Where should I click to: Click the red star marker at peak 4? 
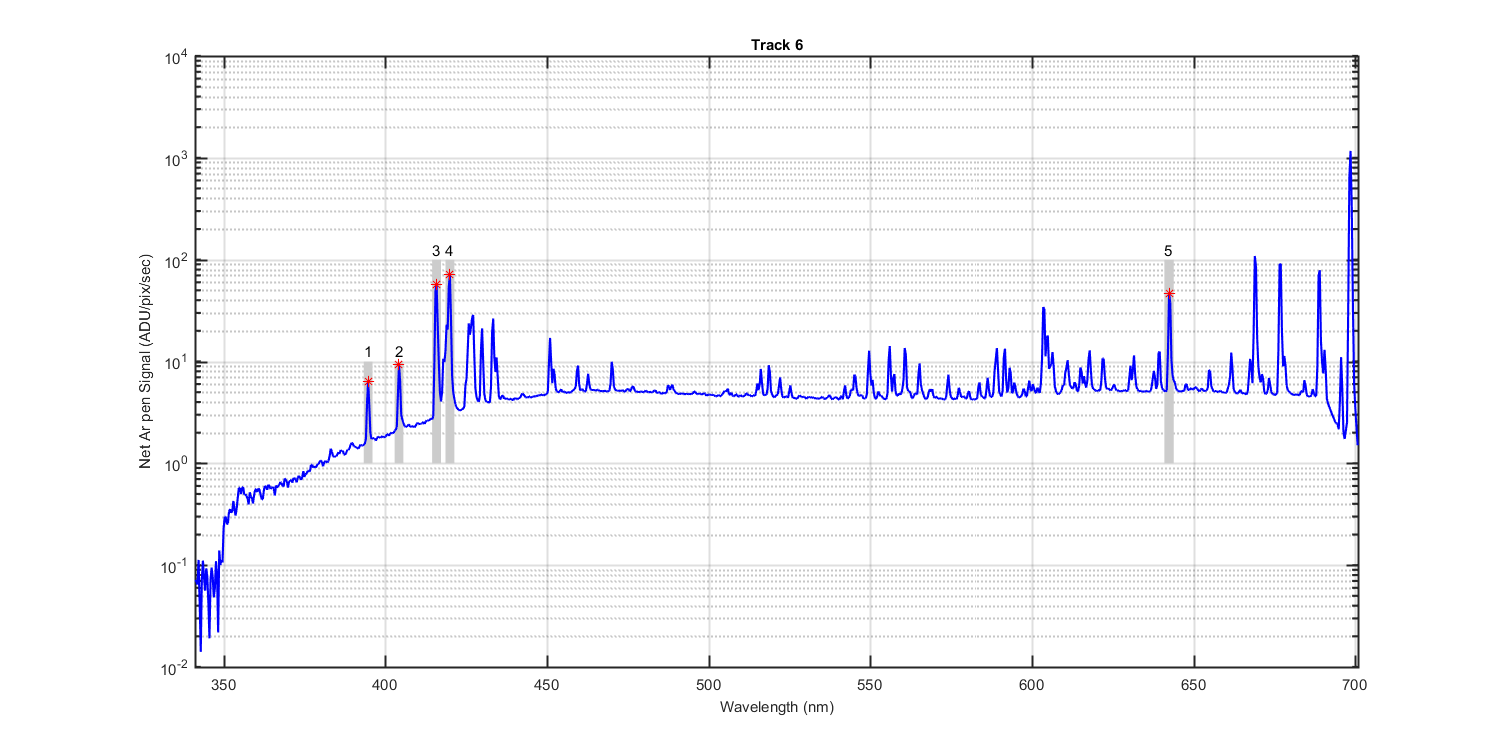coord(450,274)
